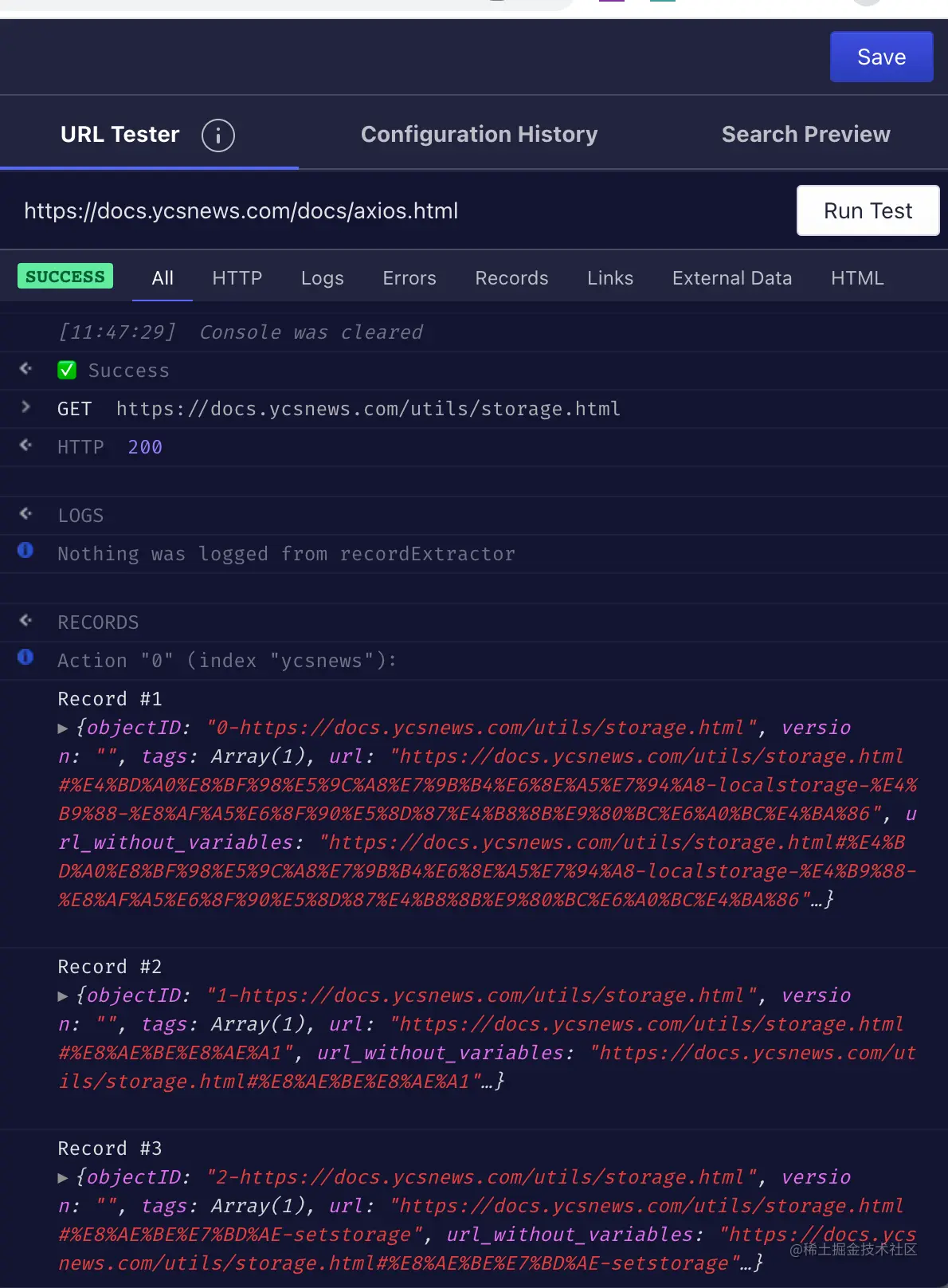Expand Record #1 object triangle
The width and height of the screenshot is (948, 1288).
pyautogui.click(x=63, y=728)
